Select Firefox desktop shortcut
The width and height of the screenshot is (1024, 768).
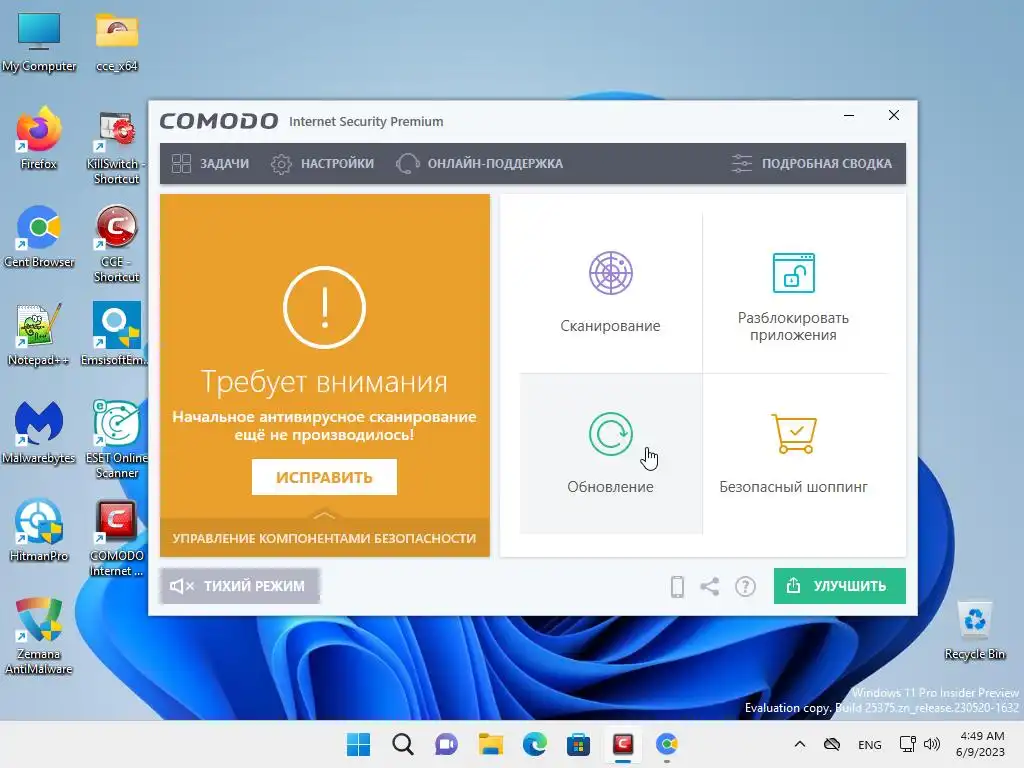click(39, 138)
